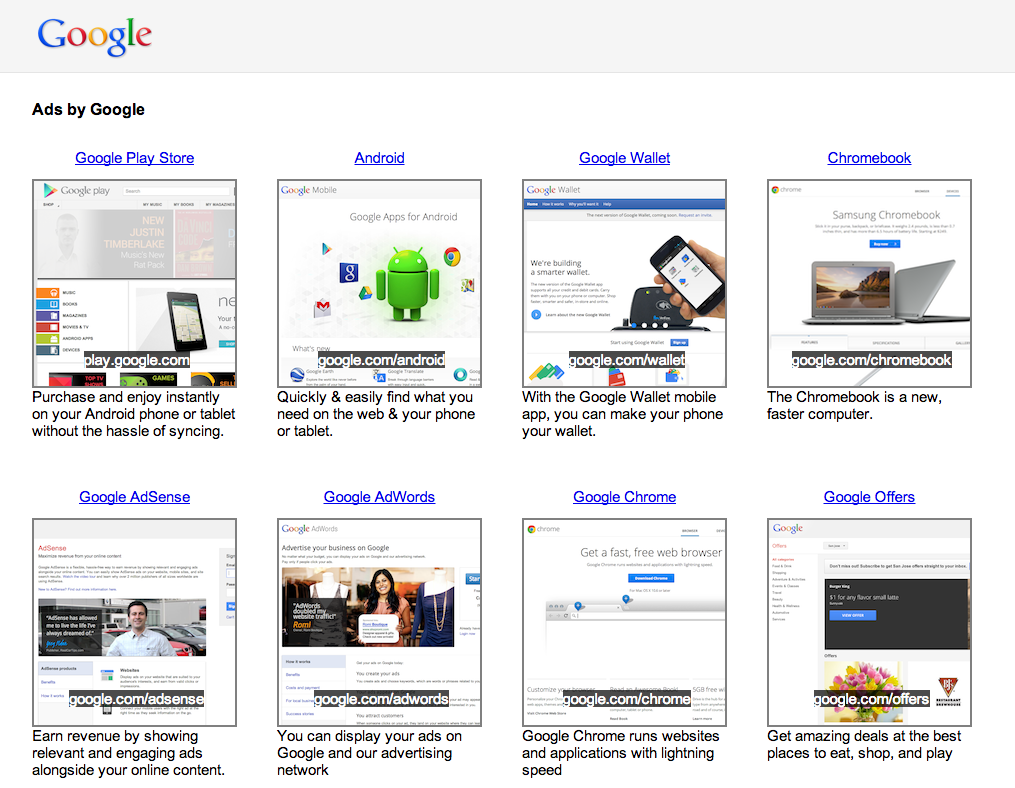Click the google.com/adwords URL overlay
The height and width of the screenshot is (788, 1015).
[381, 699]
